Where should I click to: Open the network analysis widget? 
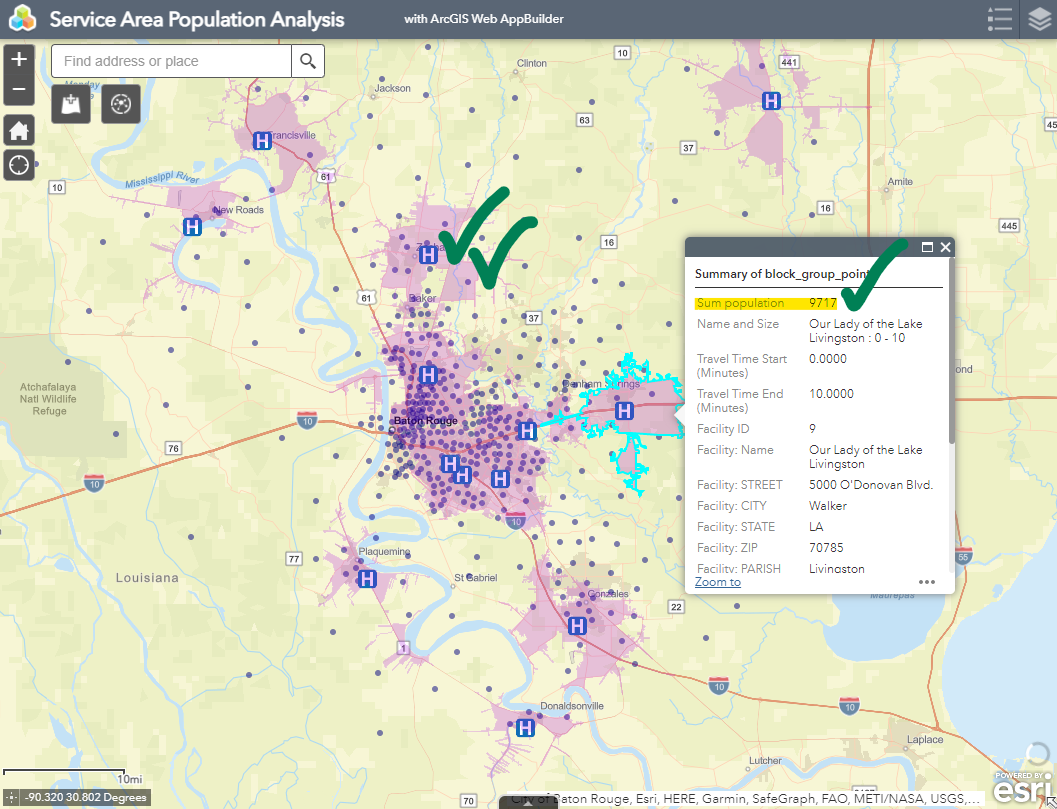point(120,104)
